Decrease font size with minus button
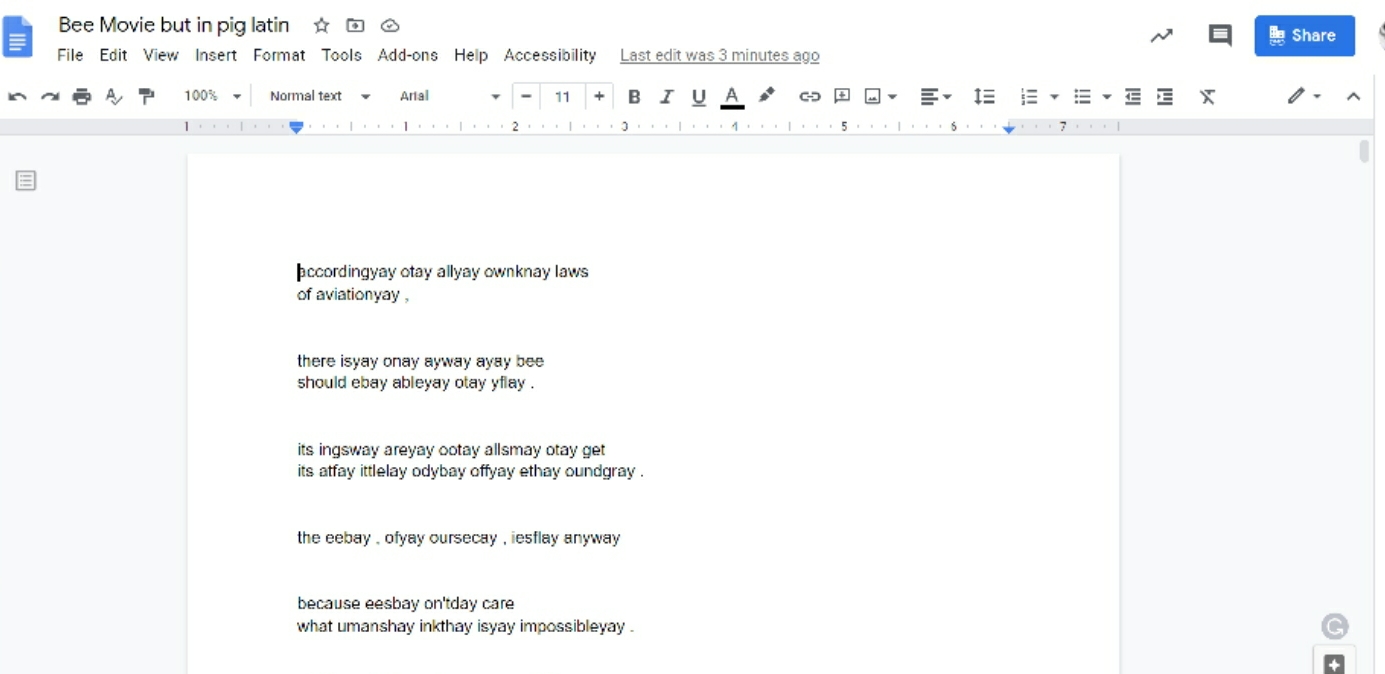This screenshot has height=674, width=1385. pyautogui.click(x=526, y=96)
